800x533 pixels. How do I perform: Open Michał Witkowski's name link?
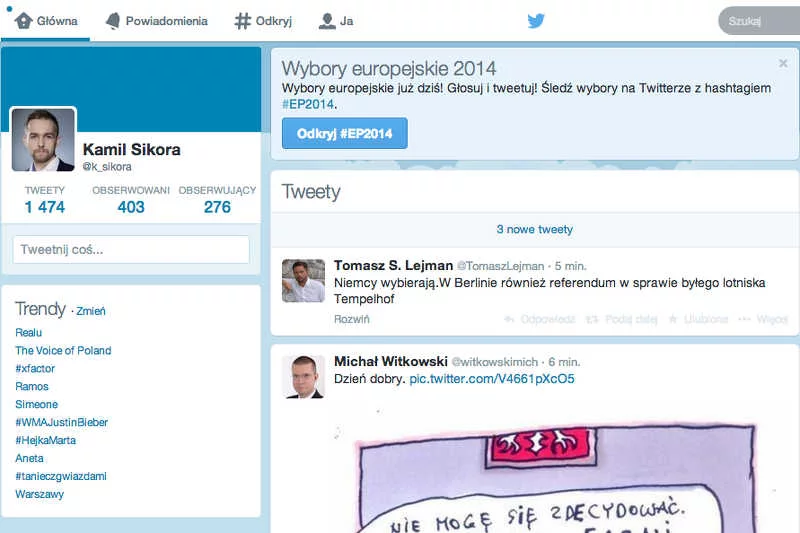point(391,362)
